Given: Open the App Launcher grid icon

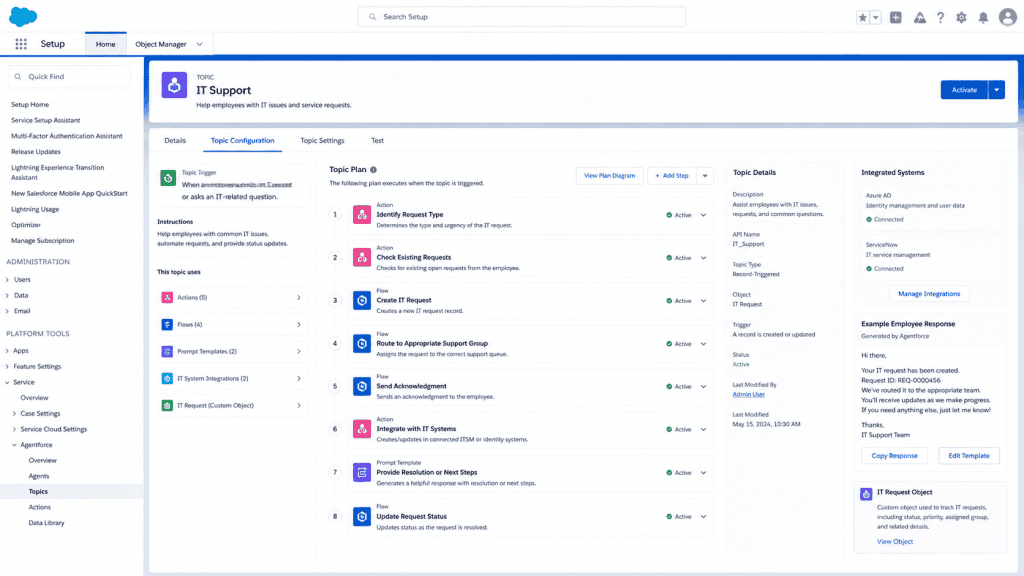Looking at the screenshot, I should [21, 44].
